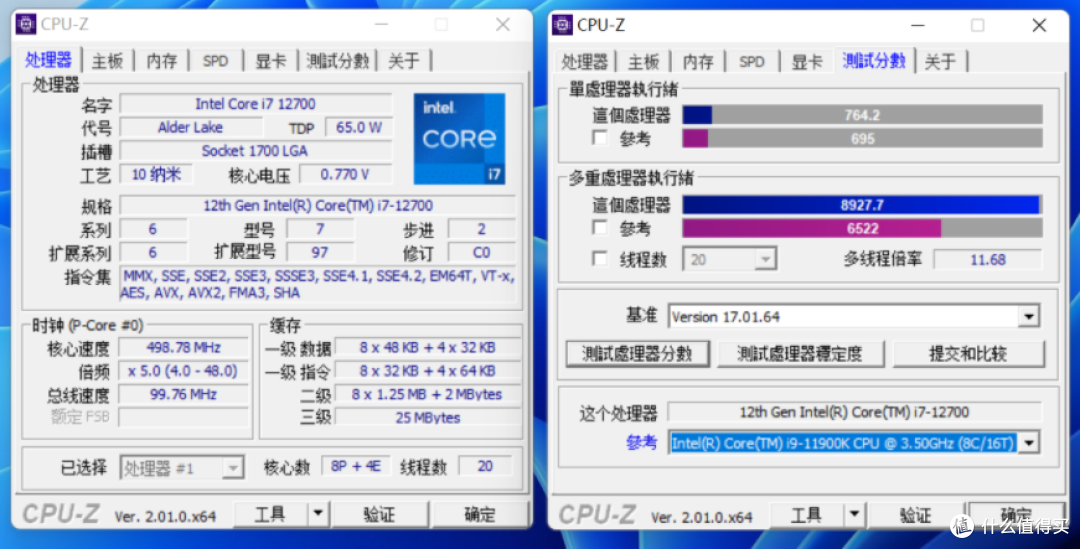Viewport: 1080px width, 549px height.
Task: Open the 关于 tab in right window
Action: pos(940,61)
